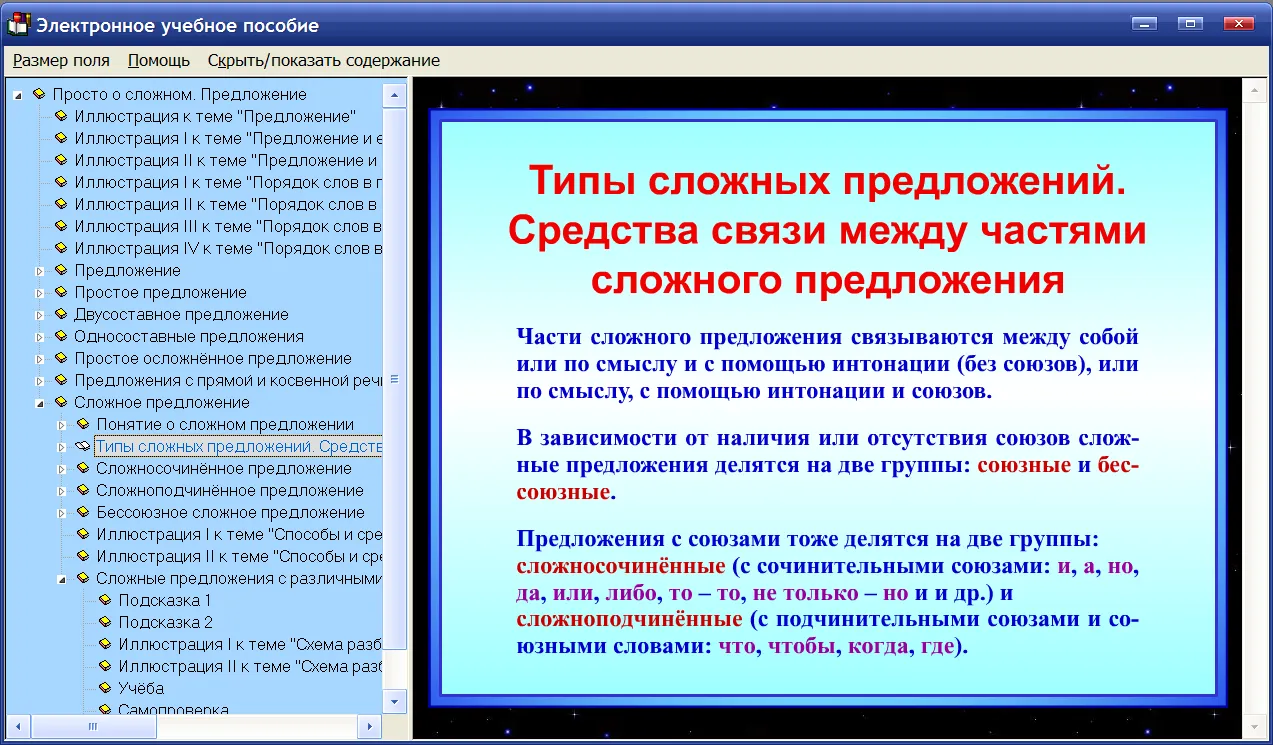Maximize the Электронное учебное пособие window

click(1189, 23)
